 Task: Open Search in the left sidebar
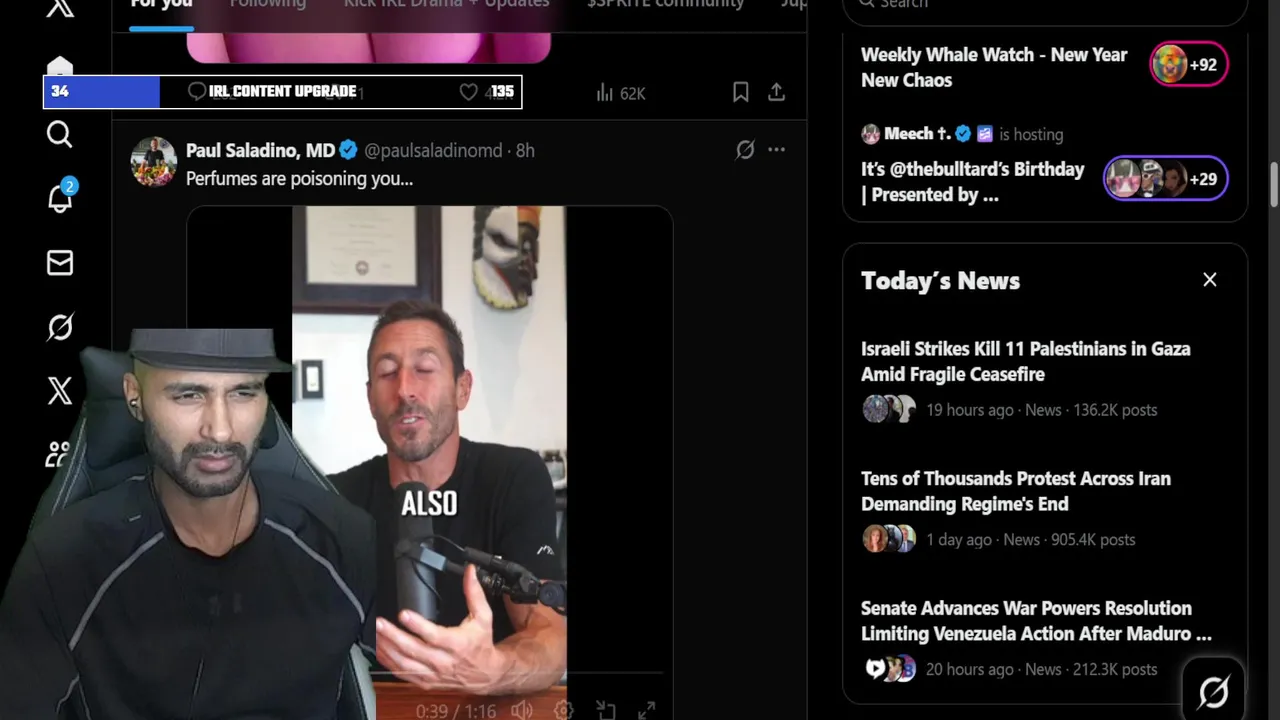(60, 134)
